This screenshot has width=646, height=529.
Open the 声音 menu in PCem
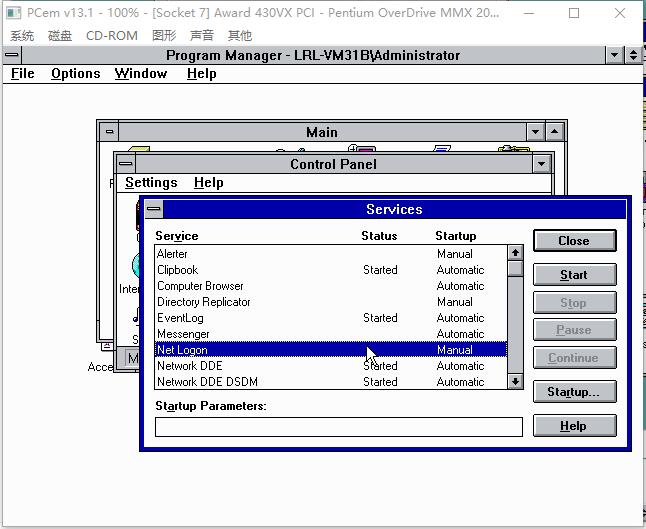[201, 35]
